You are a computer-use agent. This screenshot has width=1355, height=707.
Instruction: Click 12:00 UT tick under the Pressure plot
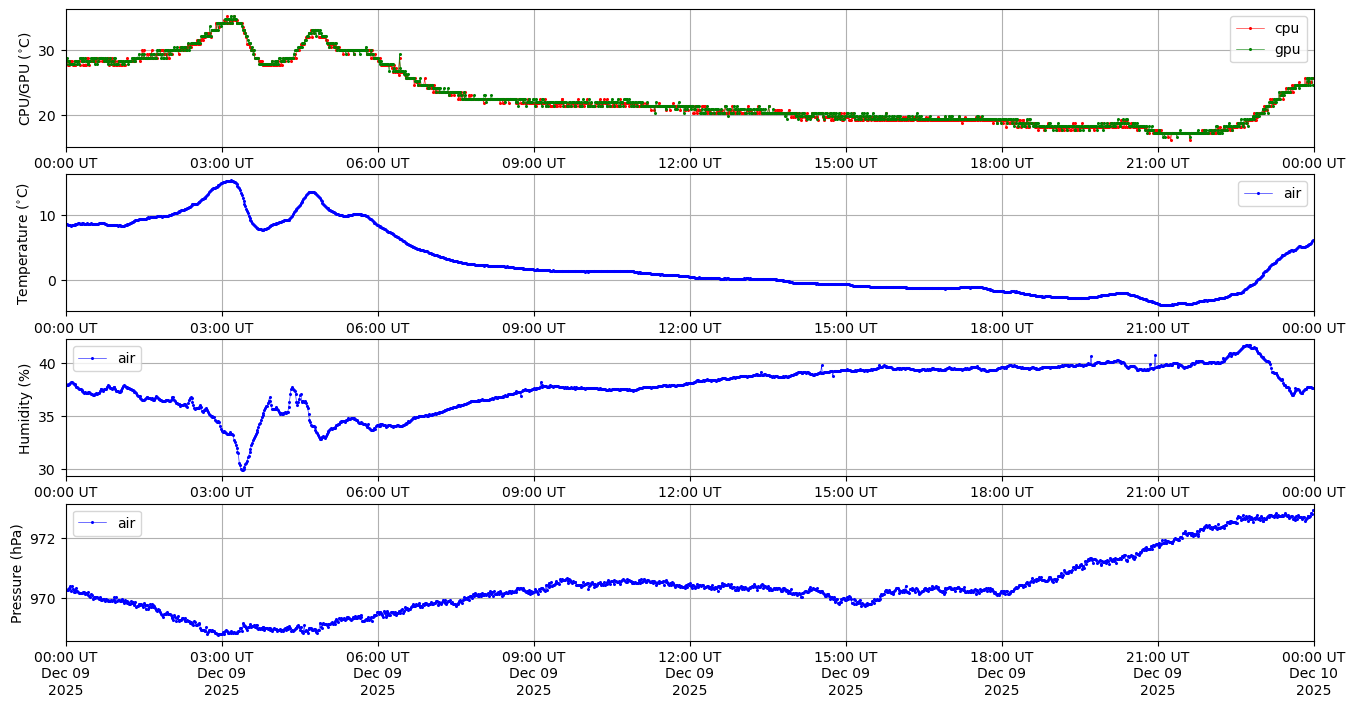click(x=689, y=657)
